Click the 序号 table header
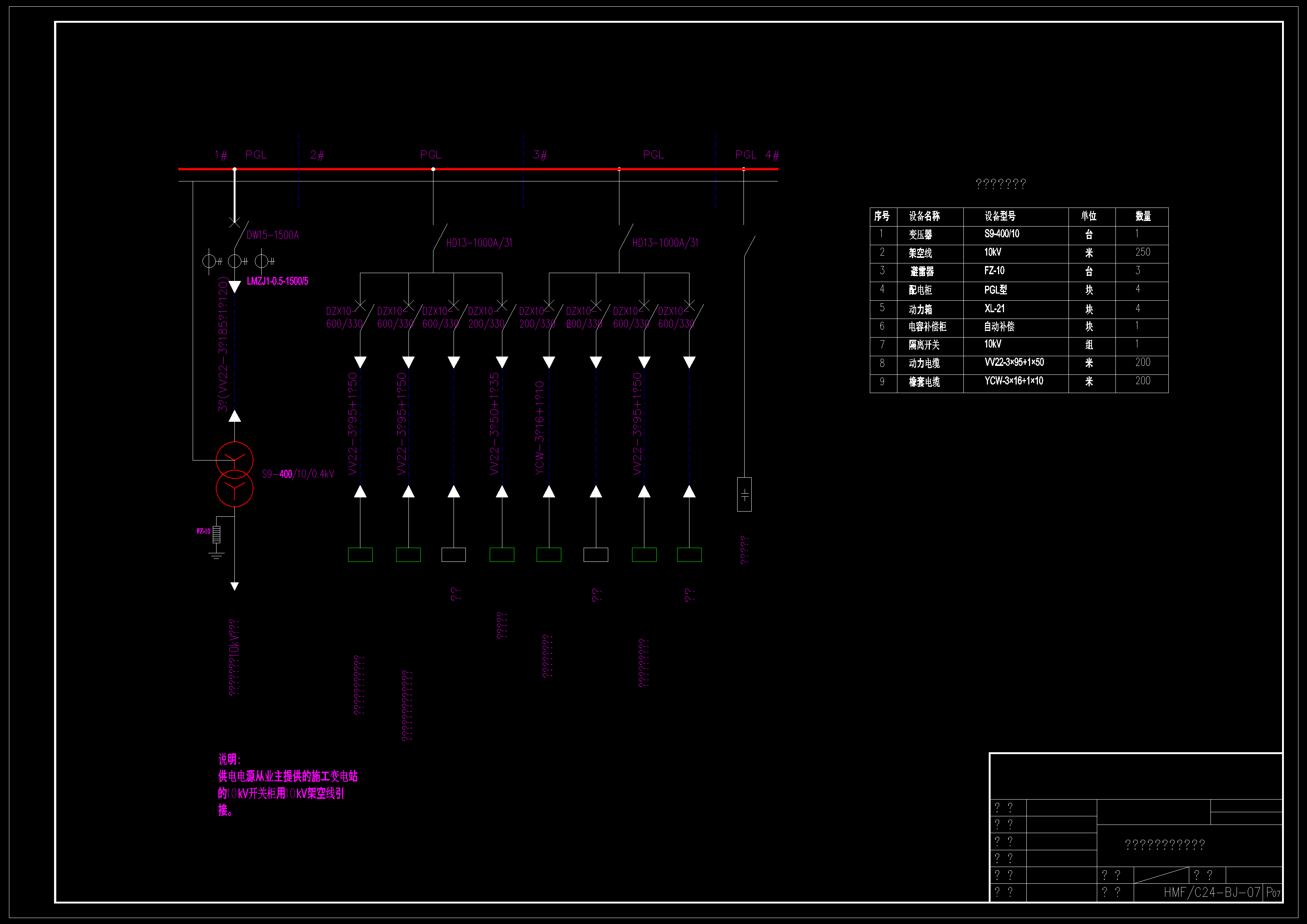This screenshot has height=924, width=1307. (882, 216)
